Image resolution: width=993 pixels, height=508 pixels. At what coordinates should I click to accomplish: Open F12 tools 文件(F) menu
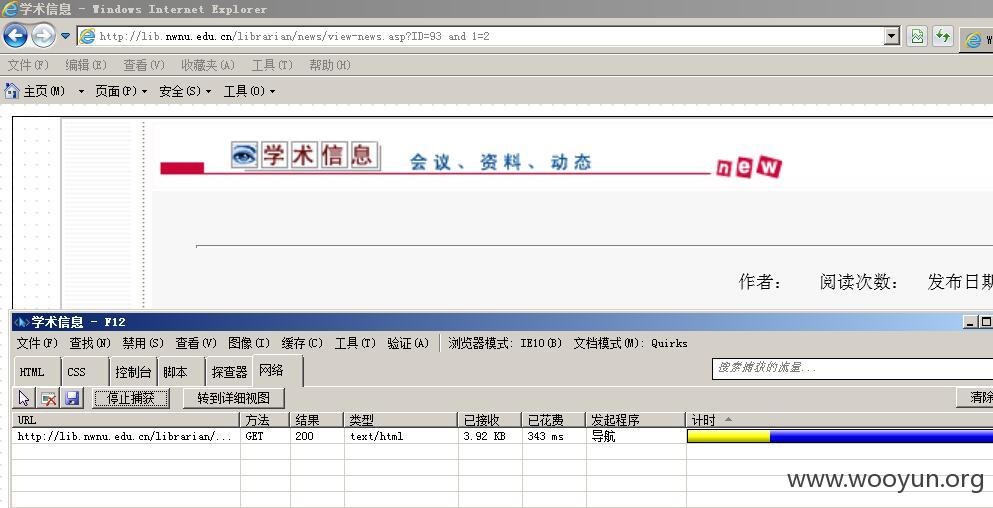pyautogui.click(x=37, y=343)
